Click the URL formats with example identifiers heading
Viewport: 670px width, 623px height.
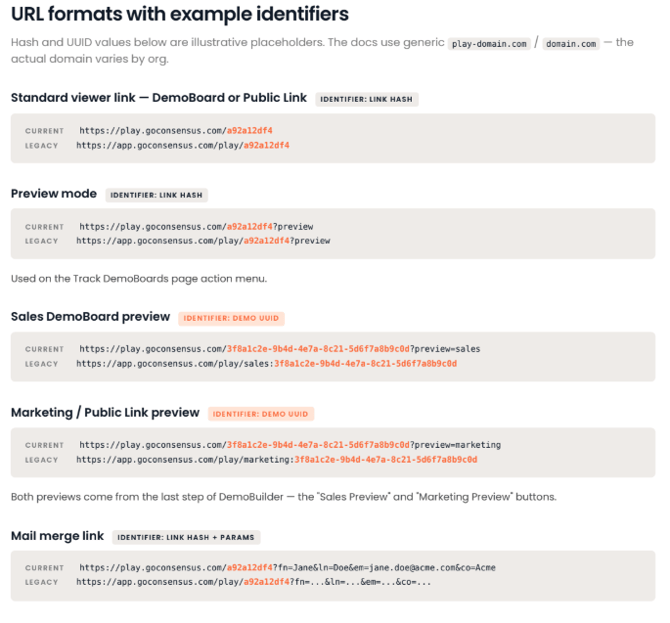tap(180, 14)
